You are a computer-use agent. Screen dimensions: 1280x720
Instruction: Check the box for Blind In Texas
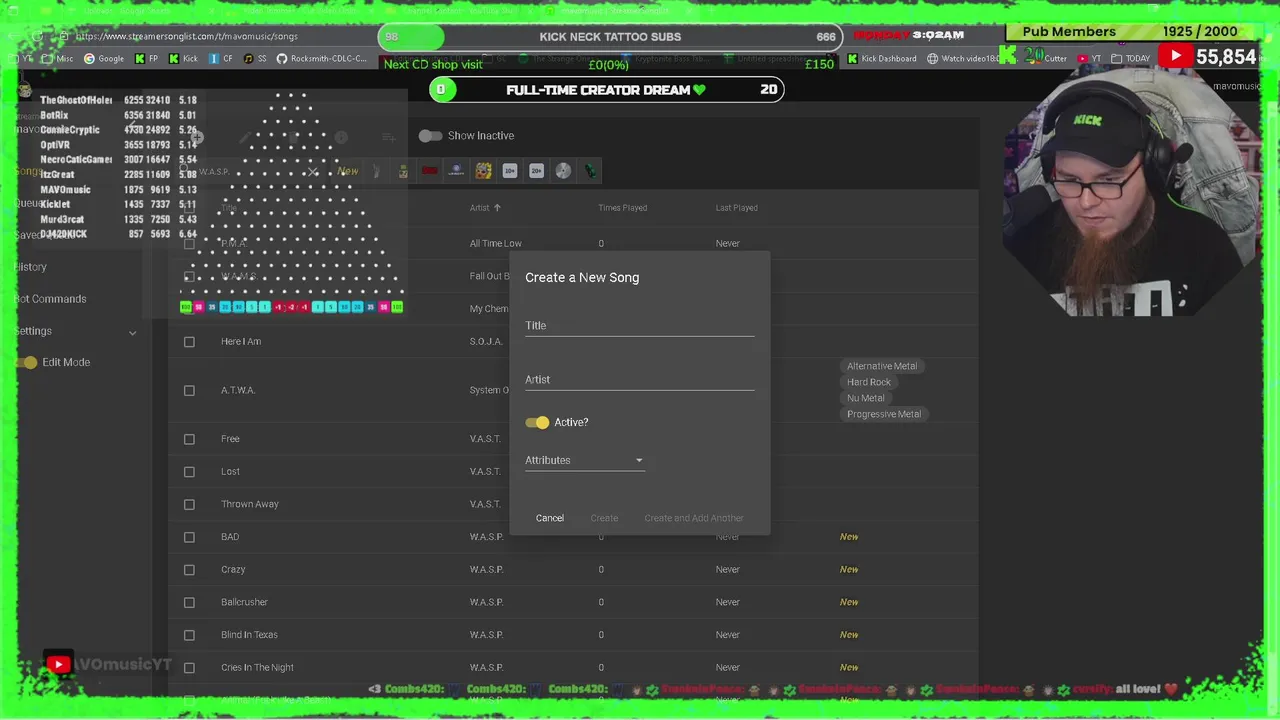[189, 635]
